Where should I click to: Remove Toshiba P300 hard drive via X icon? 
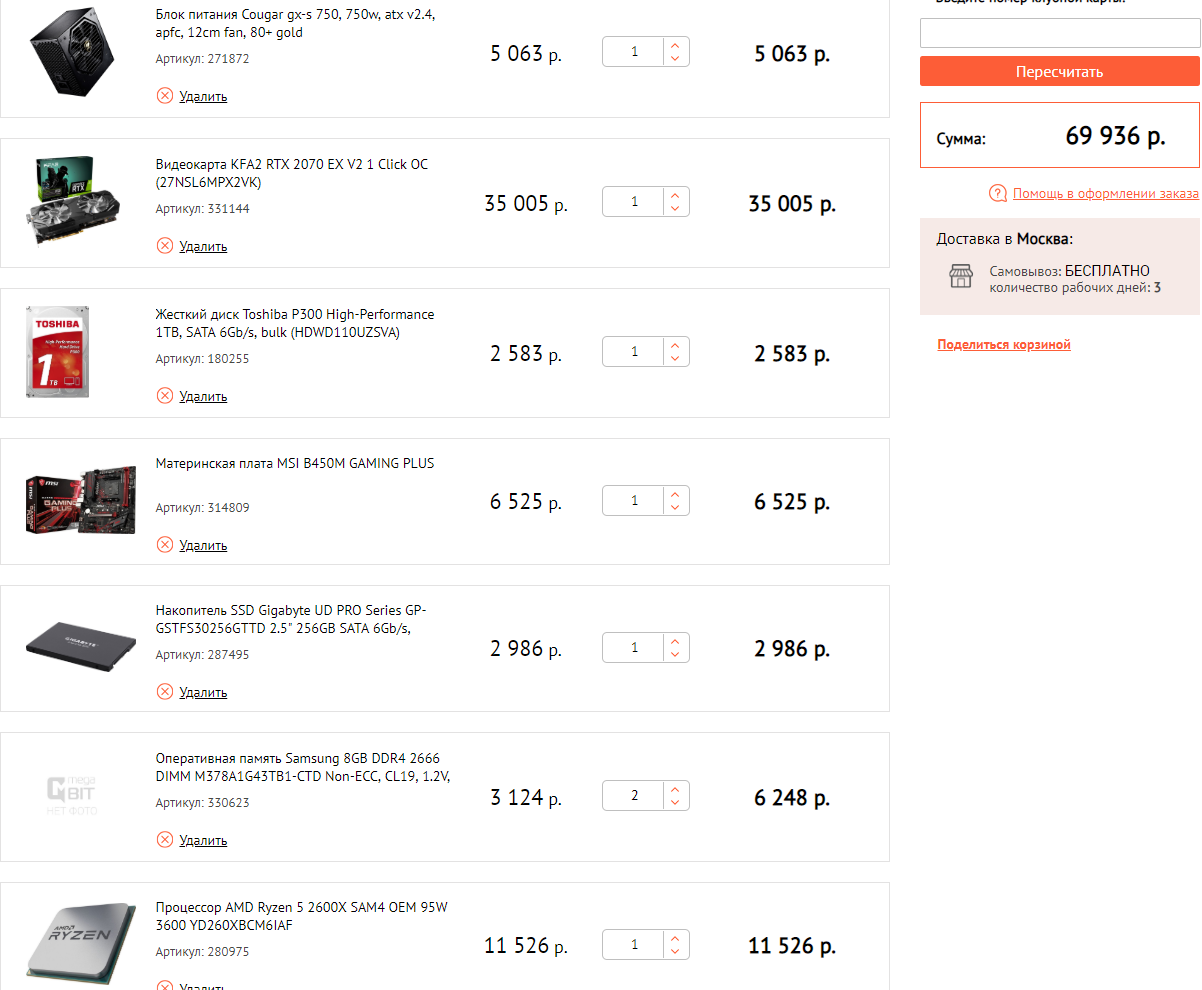[x=165, y=396]
